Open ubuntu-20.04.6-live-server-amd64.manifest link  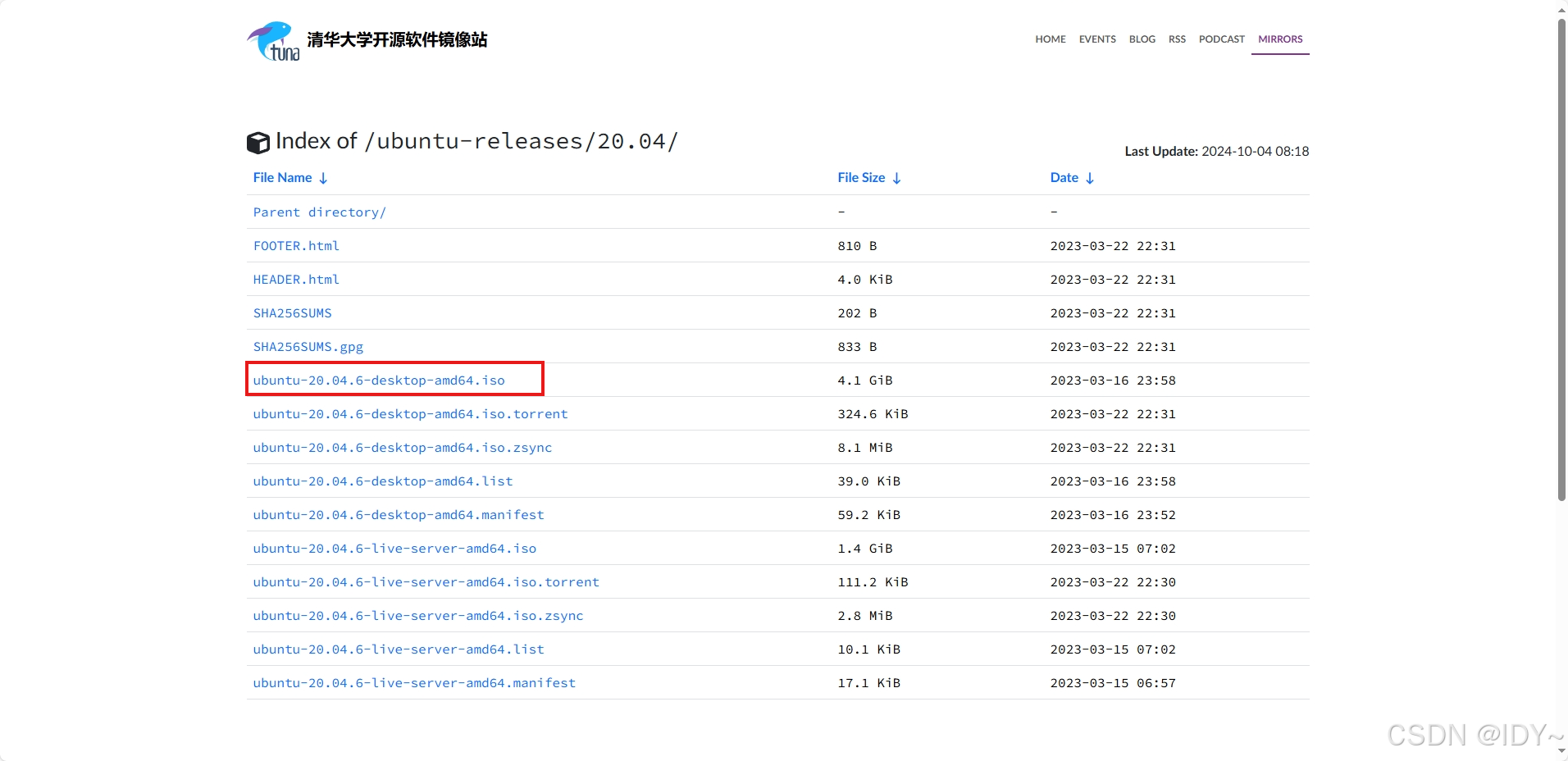point(414,683)
